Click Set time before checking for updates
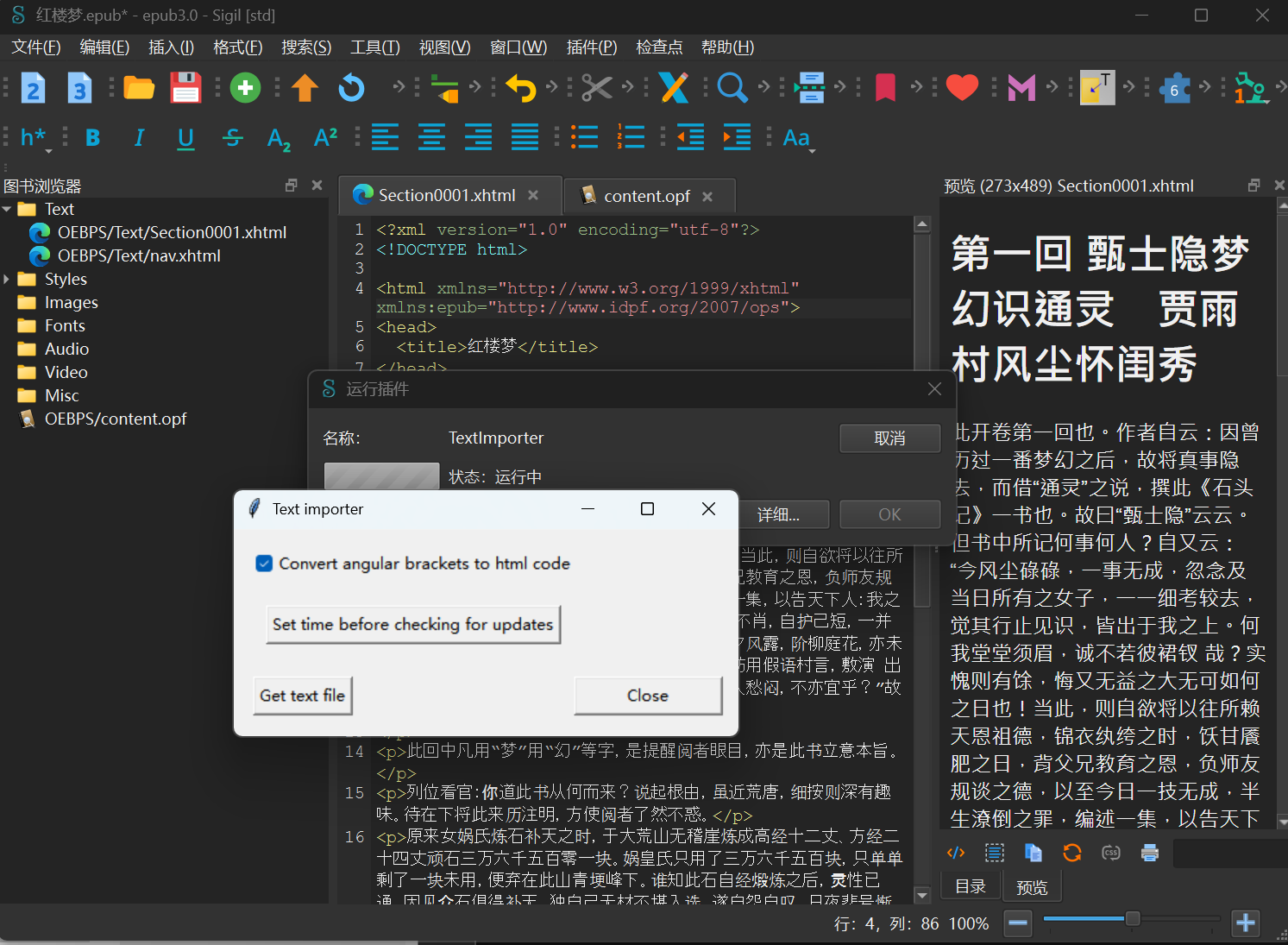 click(x=413, y=624)
